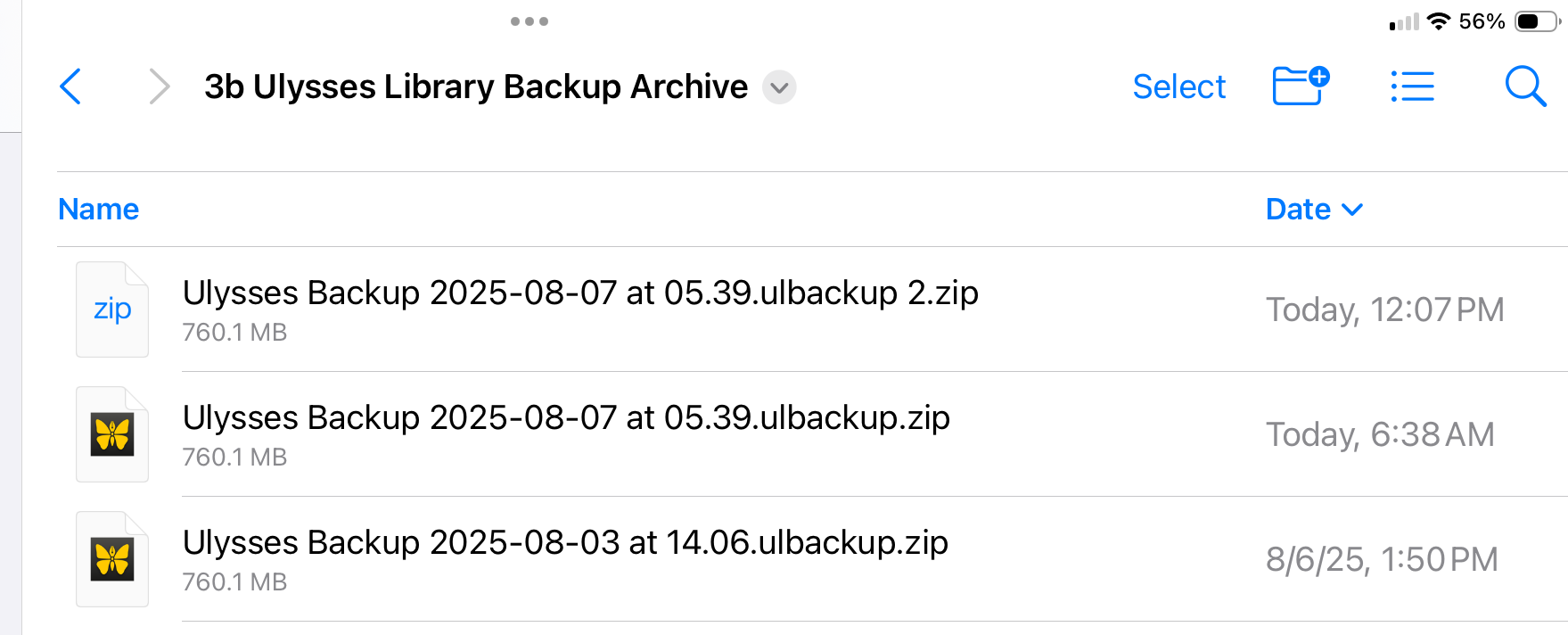Sort files by Date column label
The width and height of the screenshot is (1568, 635).
point(1298,209)
